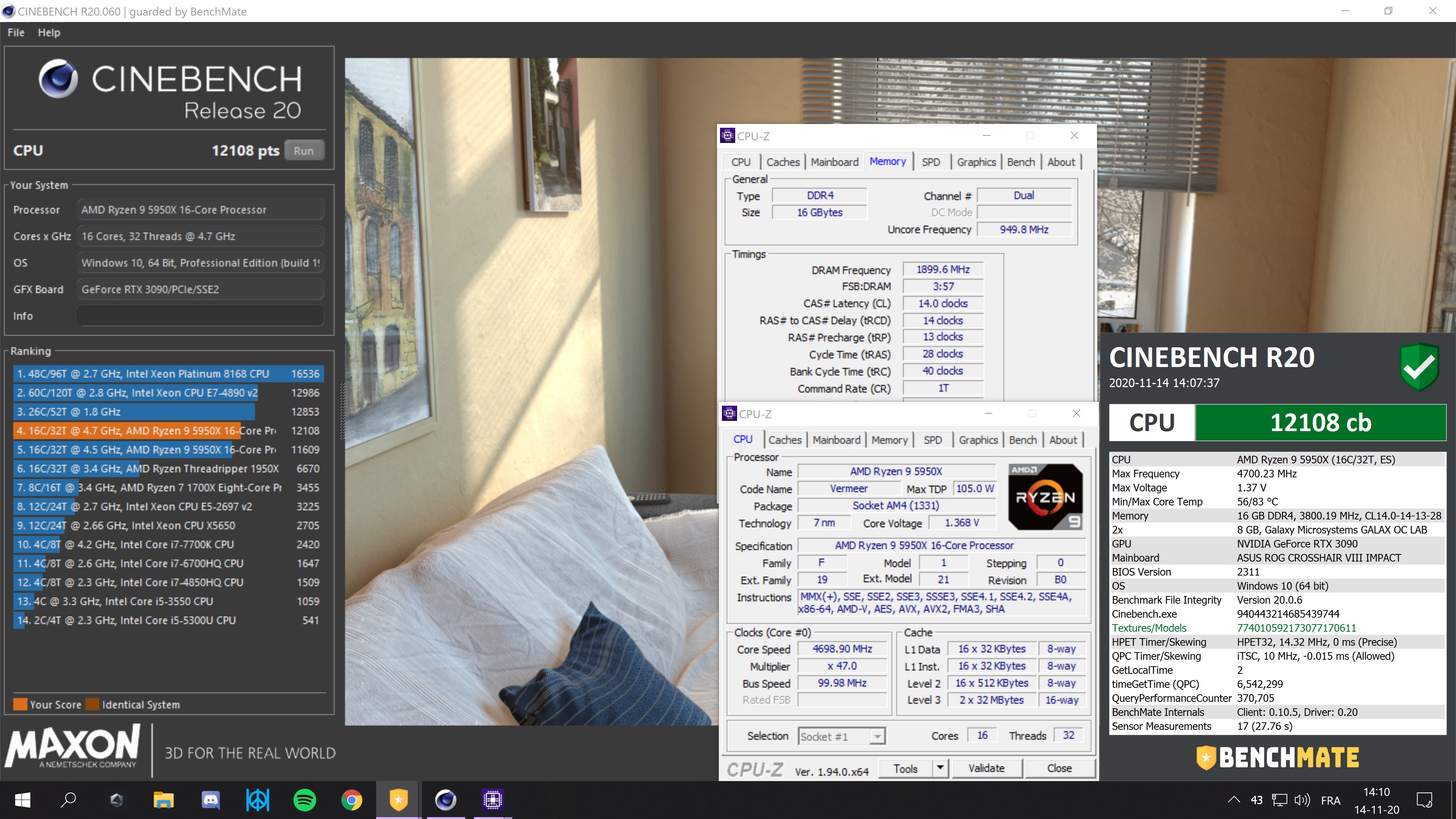Image resolution: width=1456 pixels, height=819 pixels.
Task: Click the upper CPU-Z window title icon
Action: tap(728, 136)
